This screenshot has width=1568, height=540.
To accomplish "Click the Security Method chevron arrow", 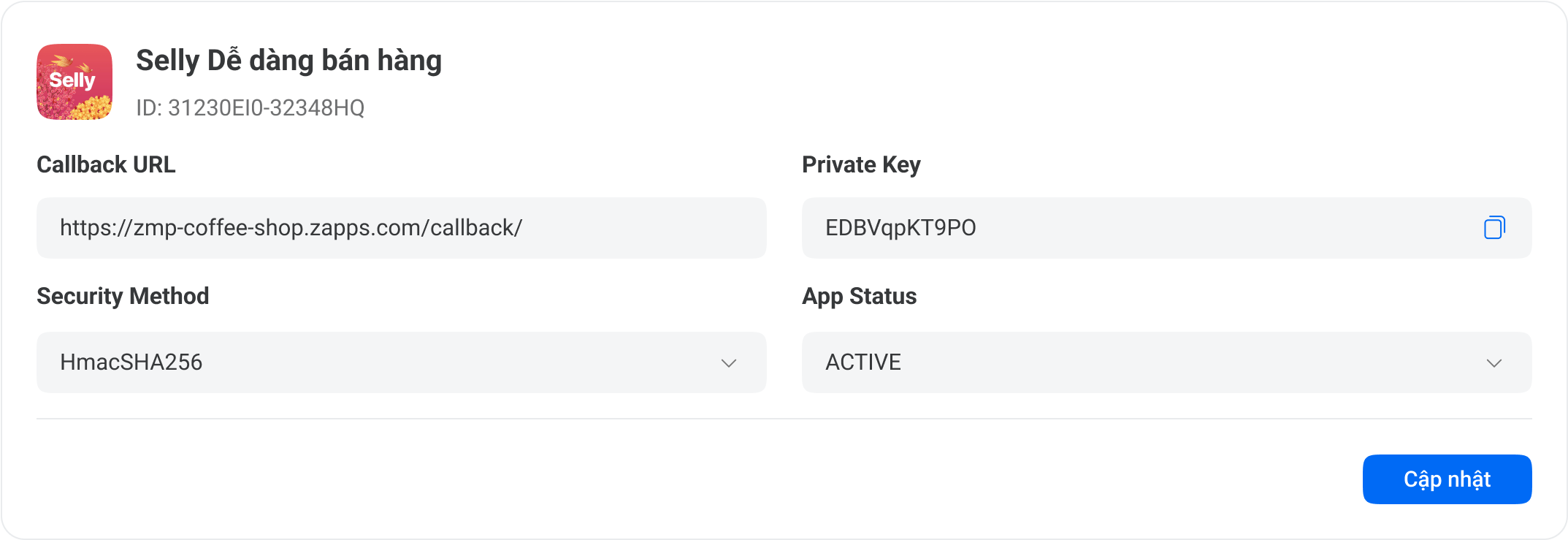I will [728, 363].
